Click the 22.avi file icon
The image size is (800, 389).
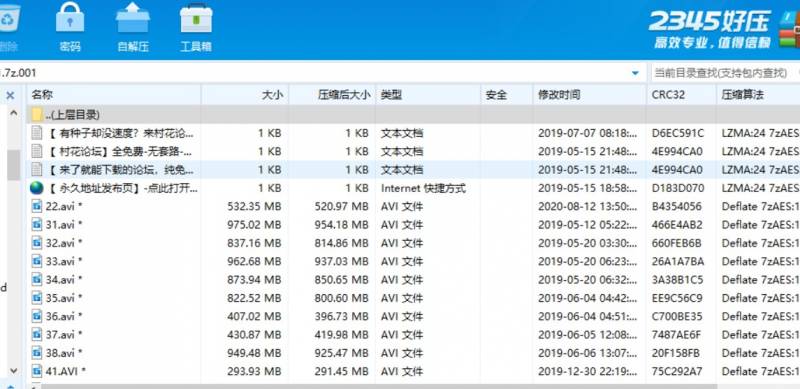click(x=37, y=206)
